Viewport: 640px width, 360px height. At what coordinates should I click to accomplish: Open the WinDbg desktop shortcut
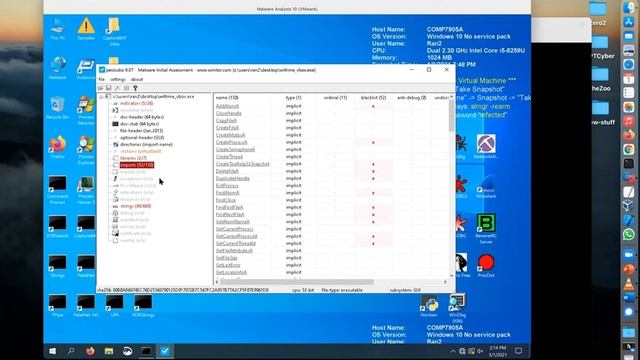coord(457,308)
